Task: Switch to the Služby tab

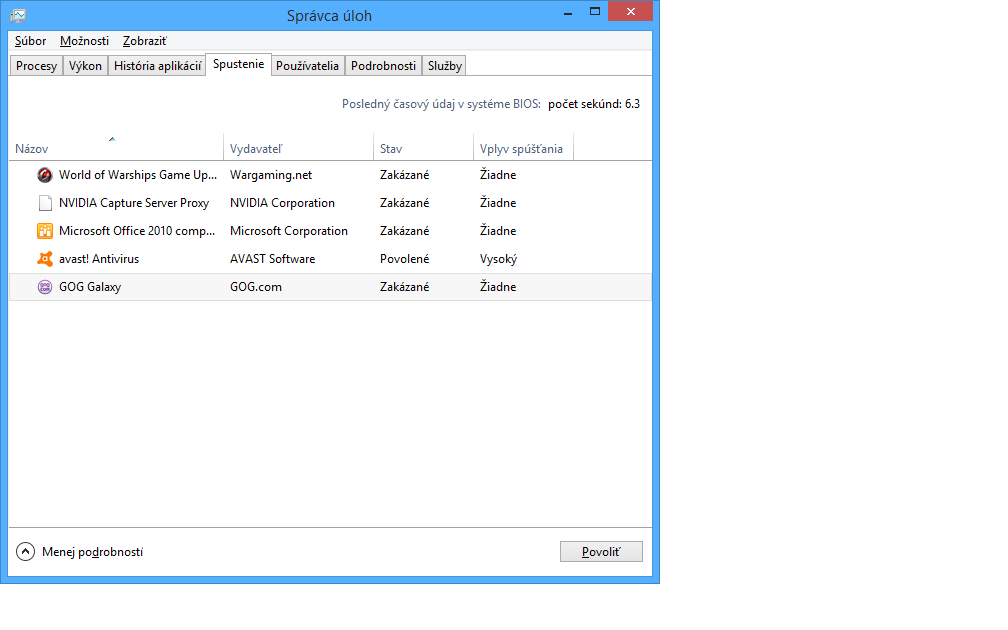Action: [x=445, y=66]
